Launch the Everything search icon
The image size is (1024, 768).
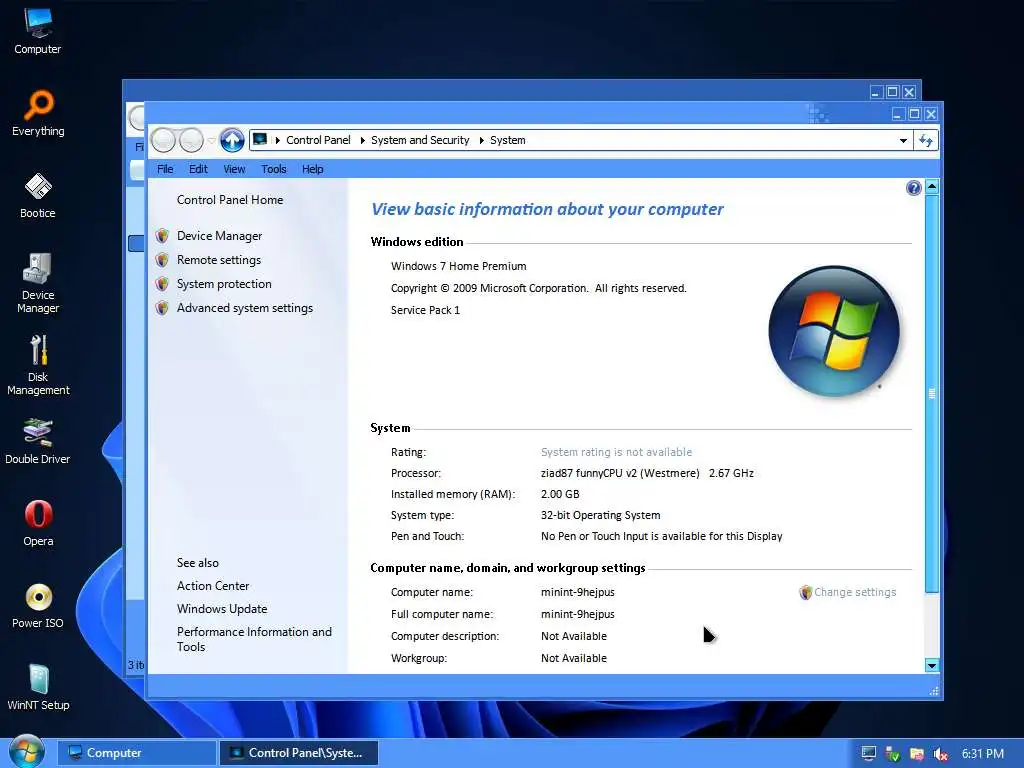tap(38, 113)
